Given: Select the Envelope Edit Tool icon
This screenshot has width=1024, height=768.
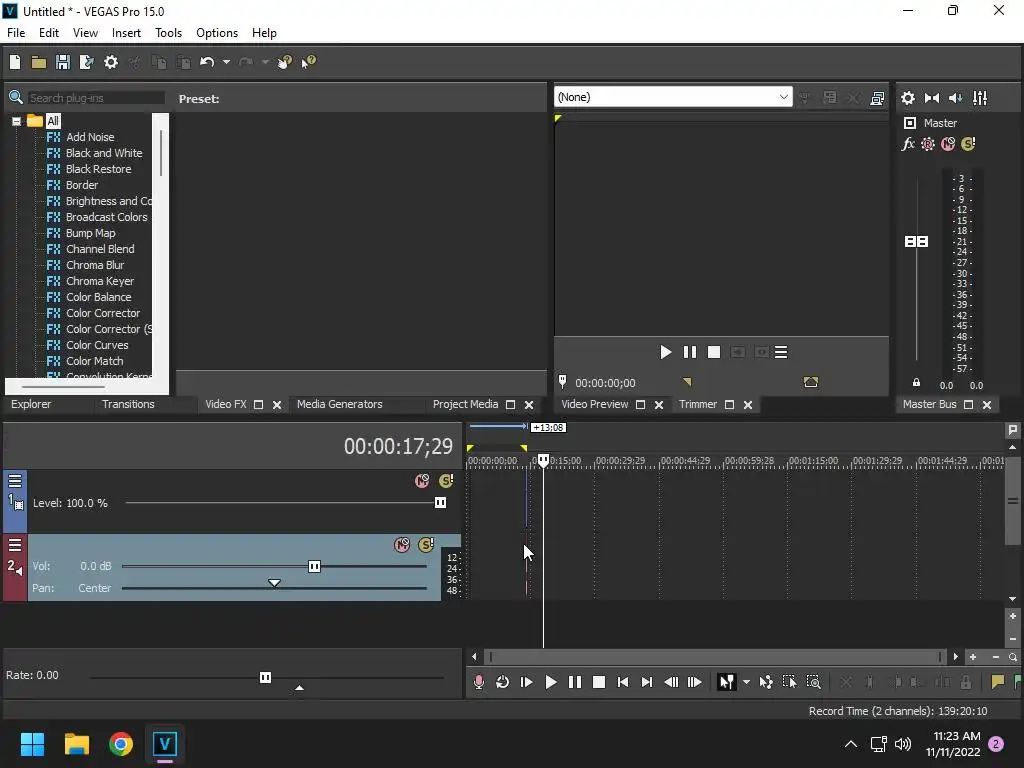Looking at the screenshot, I should 766,682.
